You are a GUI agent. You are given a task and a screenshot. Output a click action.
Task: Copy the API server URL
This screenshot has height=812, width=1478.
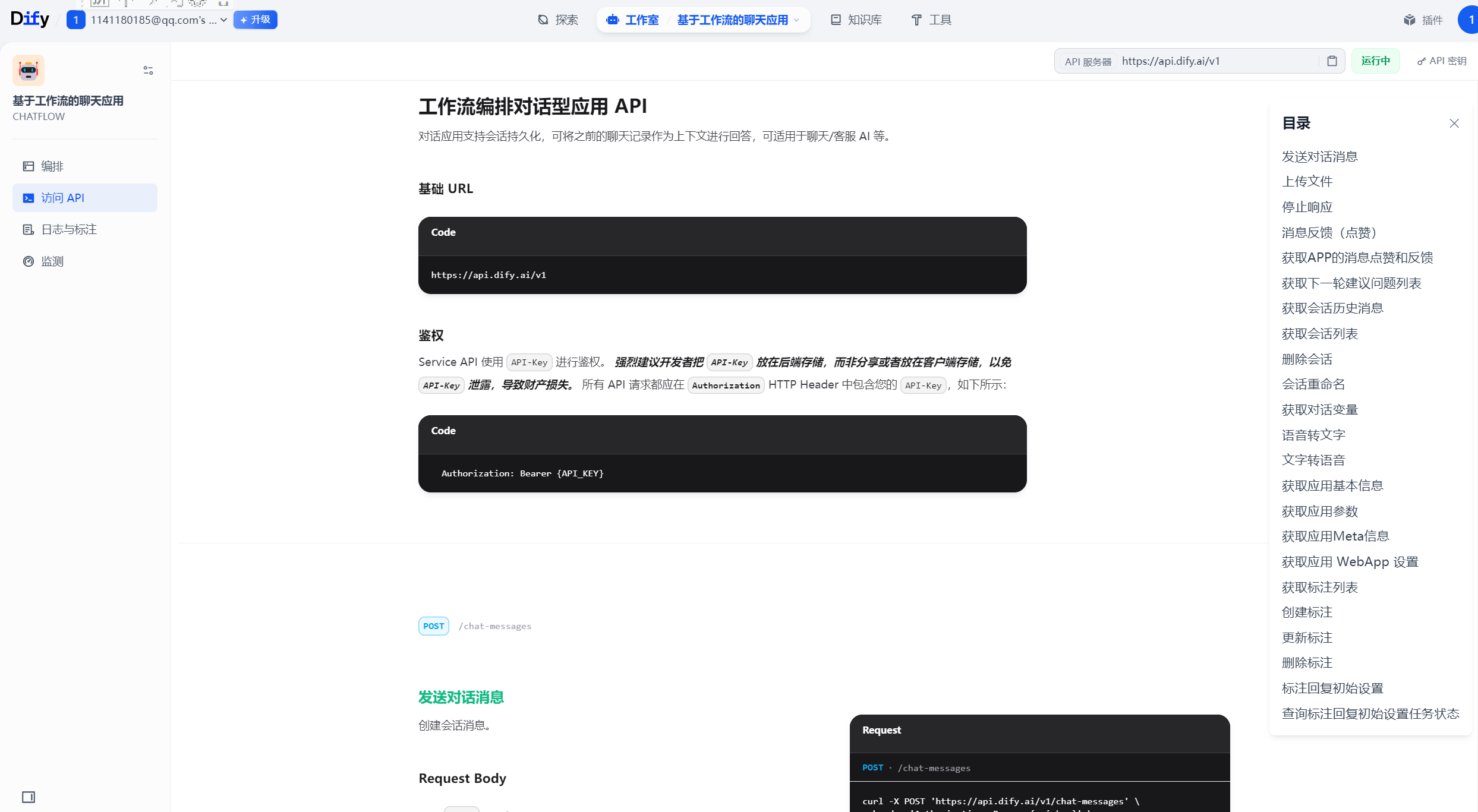[1332, 61]
